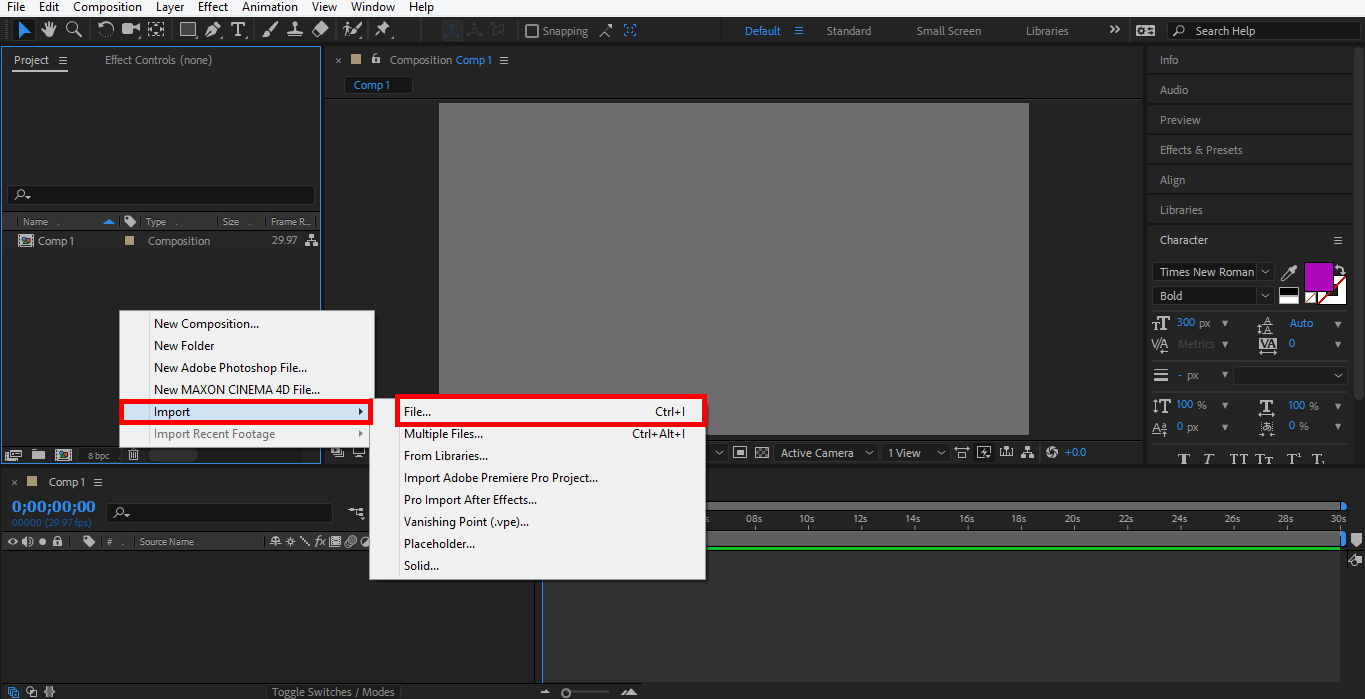Select the Pen tool

click(213, 30)
